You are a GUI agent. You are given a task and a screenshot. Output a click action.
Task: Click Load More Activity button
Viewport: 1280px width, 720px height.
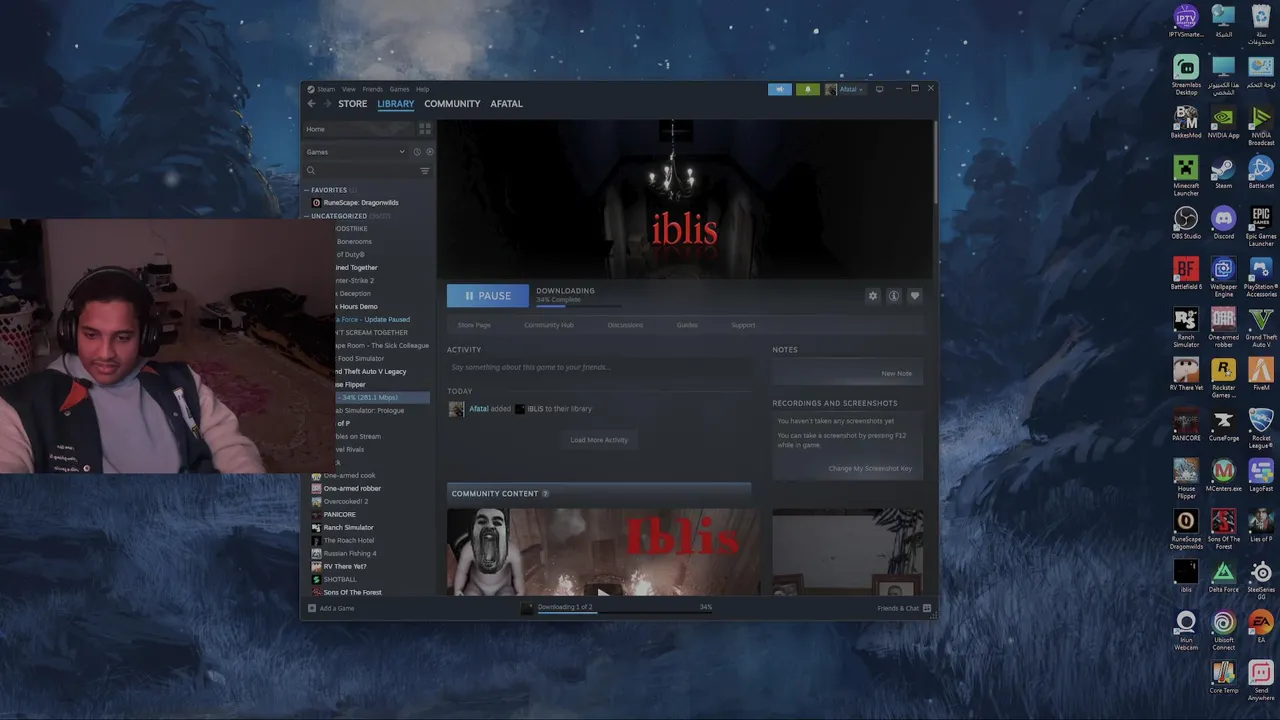pyautogui.click(x=599, y=440)
